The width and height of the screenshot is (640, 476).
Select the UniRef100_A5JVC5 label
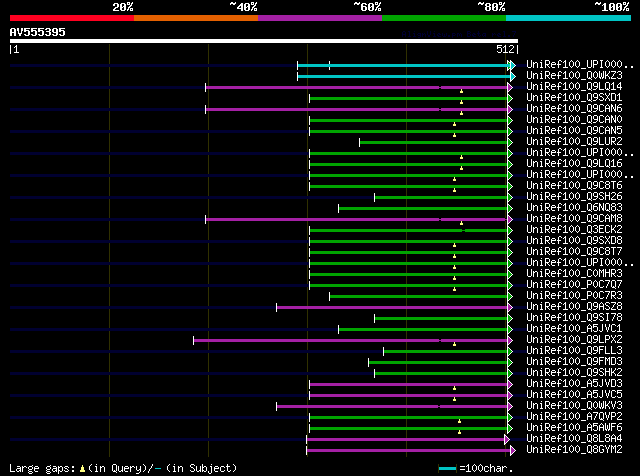coord(574,395)
